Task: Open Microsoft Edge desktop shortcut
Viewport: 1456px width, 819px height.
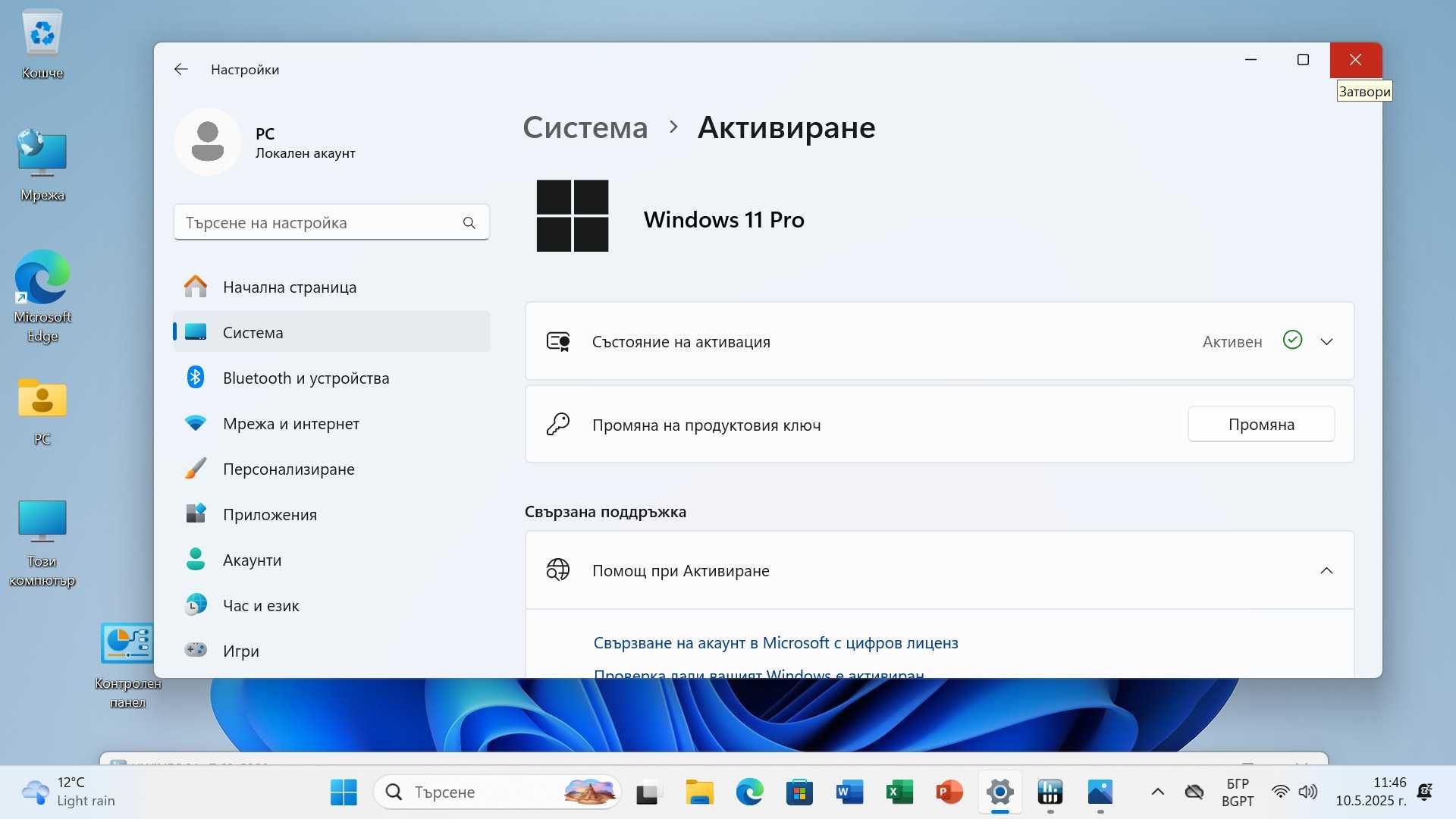Action: (42, 296)
